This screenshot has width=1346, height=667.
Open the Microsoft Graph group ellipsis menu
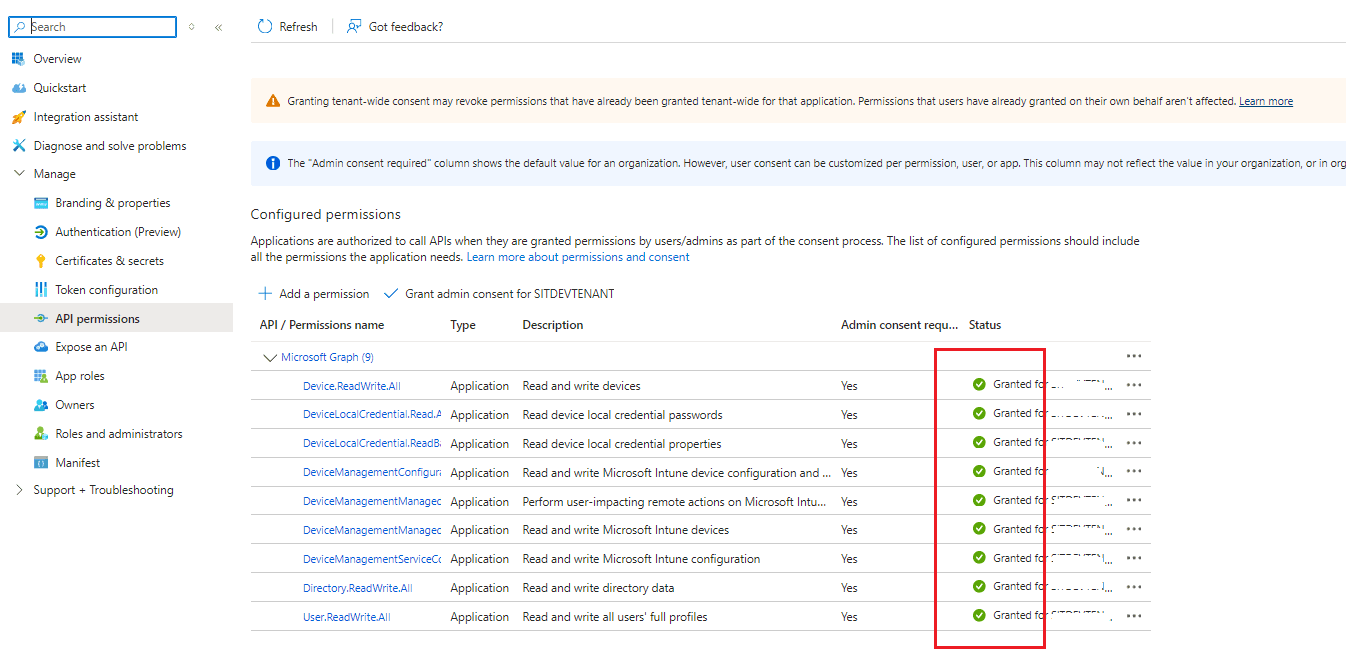[1134, 356]
